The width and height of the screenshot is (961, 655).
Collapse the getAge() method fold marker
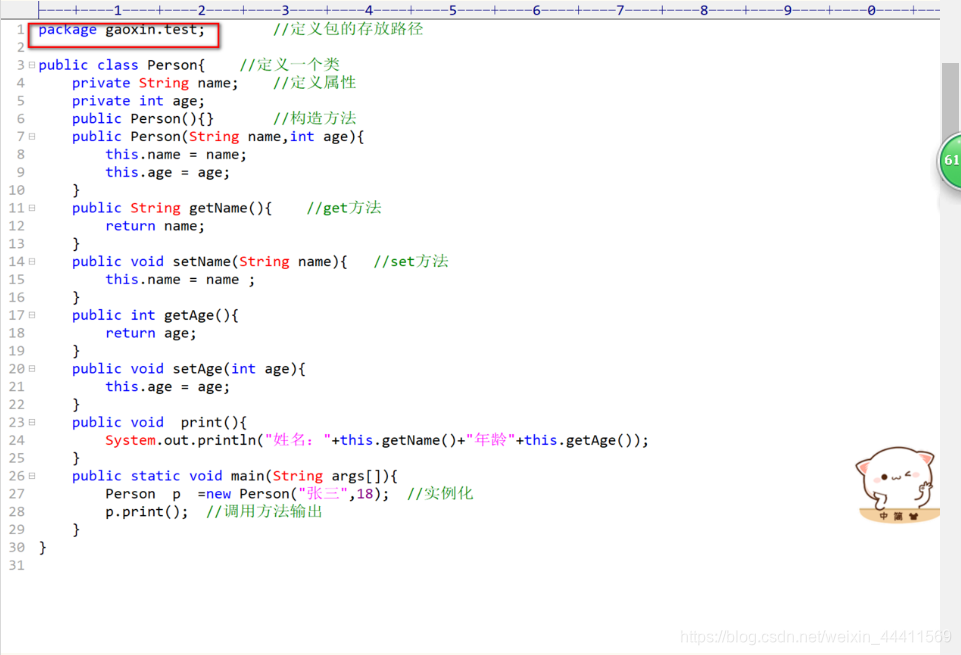click(32, 315)
